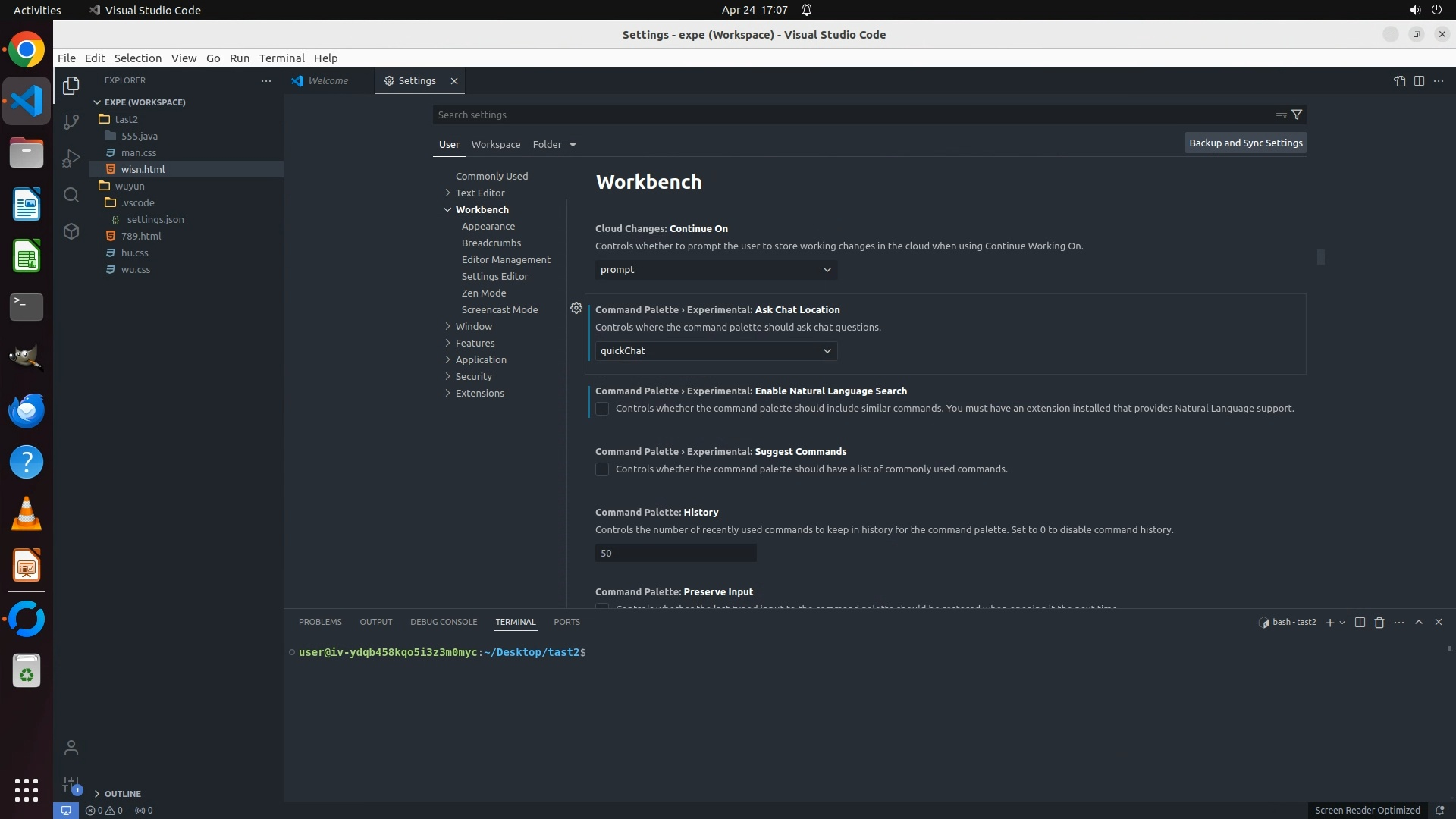The width and height of the screenshot is (1456, 819).
Task: Open the Terminal menu in menu bar
Action: pyautogui.click(x=281, y=58)
